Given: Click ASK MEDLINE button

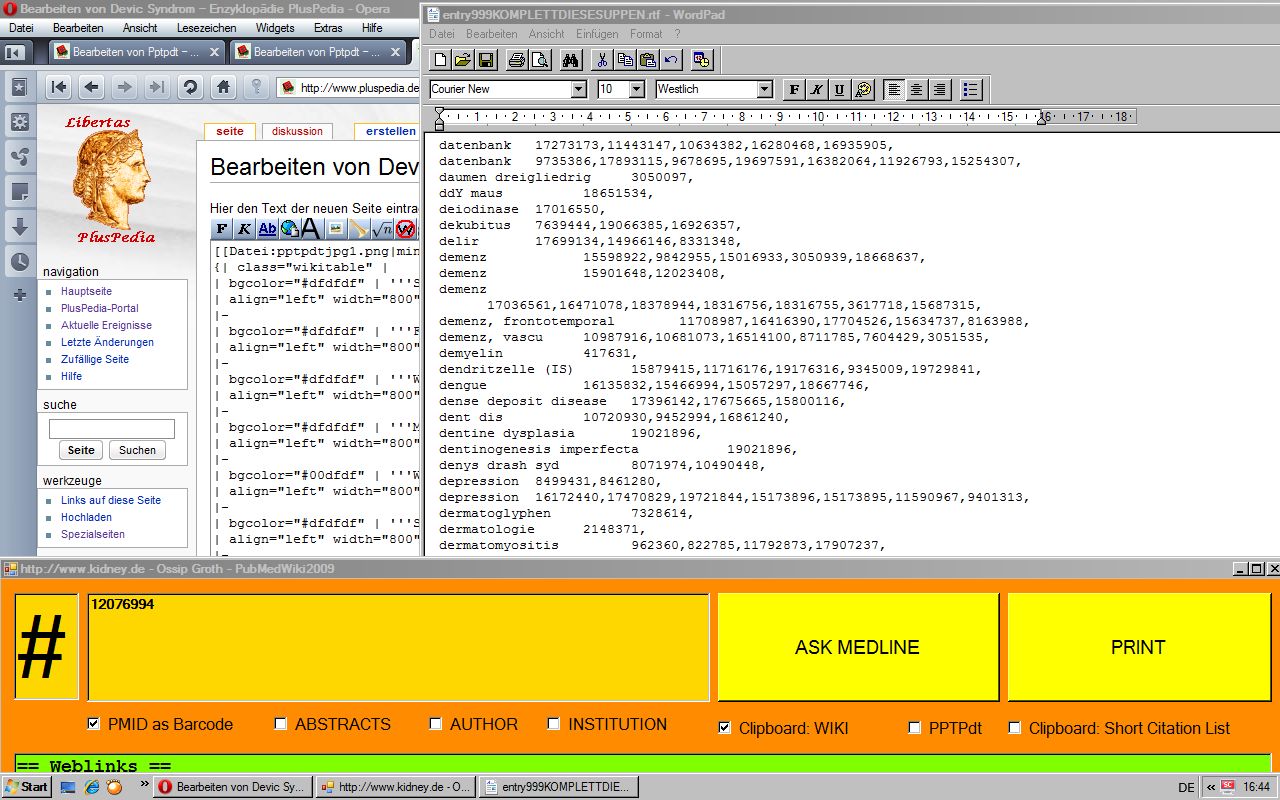Looking at the screenshot, I should coord(858,647).
